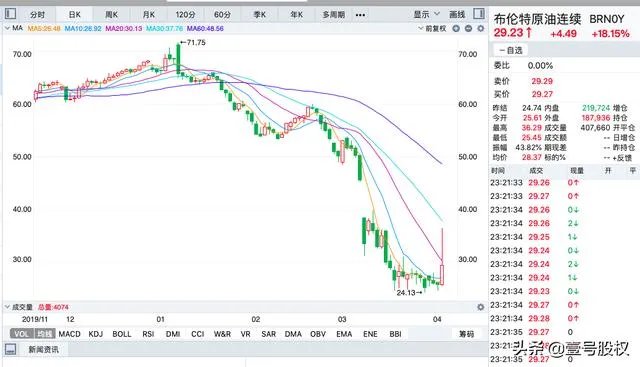Screen dimensions: 640x367
Task: Select the RSI indicator
Action: click(148, 334)
